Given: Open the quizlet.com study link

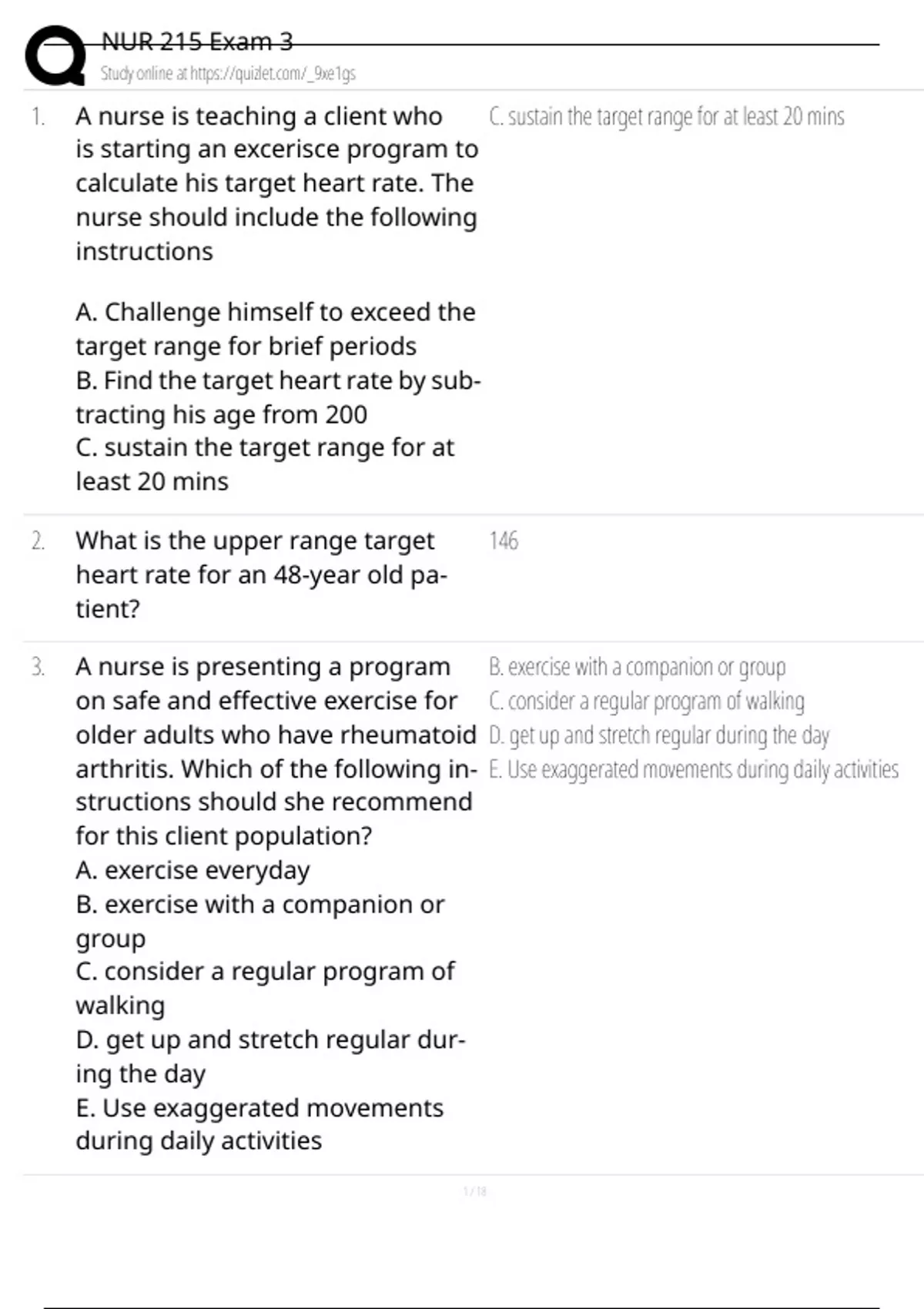Looking at the screenshot, I should [x=228, y=74].
